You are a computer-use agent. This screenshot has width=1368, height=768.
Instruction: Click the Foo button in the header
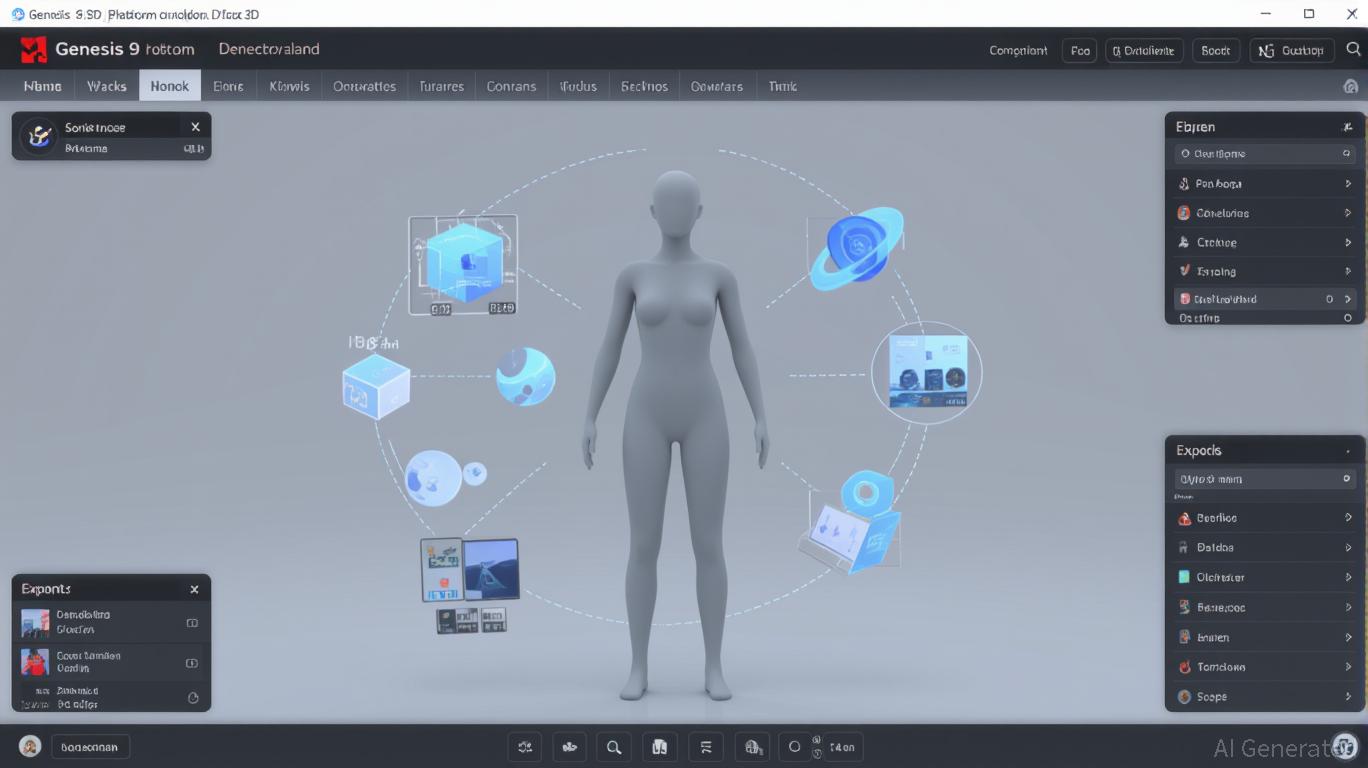pos(1079,50)
